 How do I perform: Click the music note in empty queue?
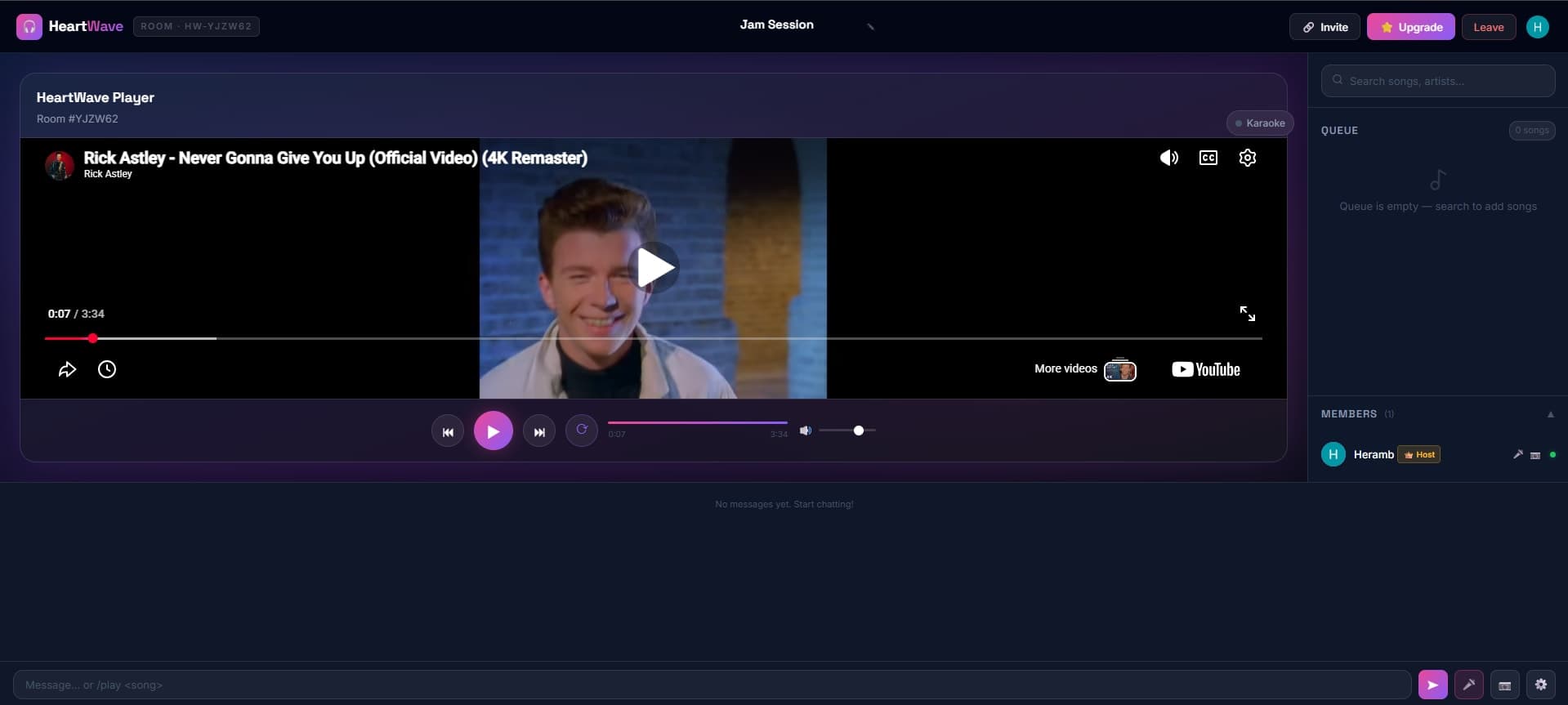click(x=1438, y=180)
